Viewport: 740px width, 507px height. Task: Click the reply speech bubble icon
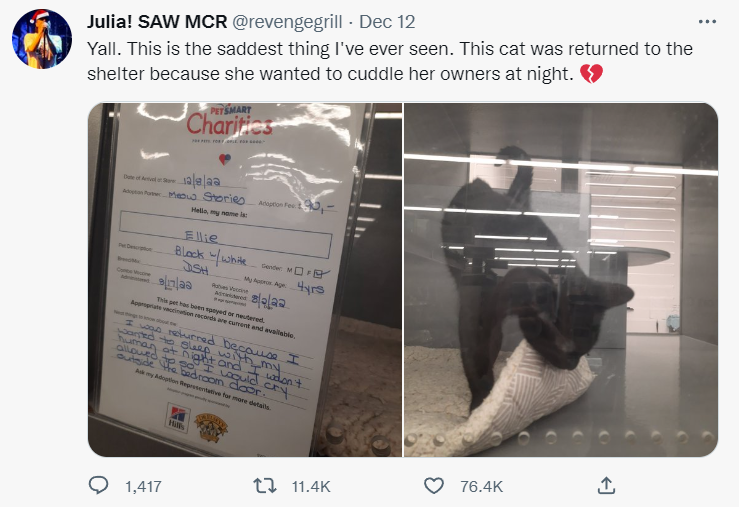click(98, 485)
